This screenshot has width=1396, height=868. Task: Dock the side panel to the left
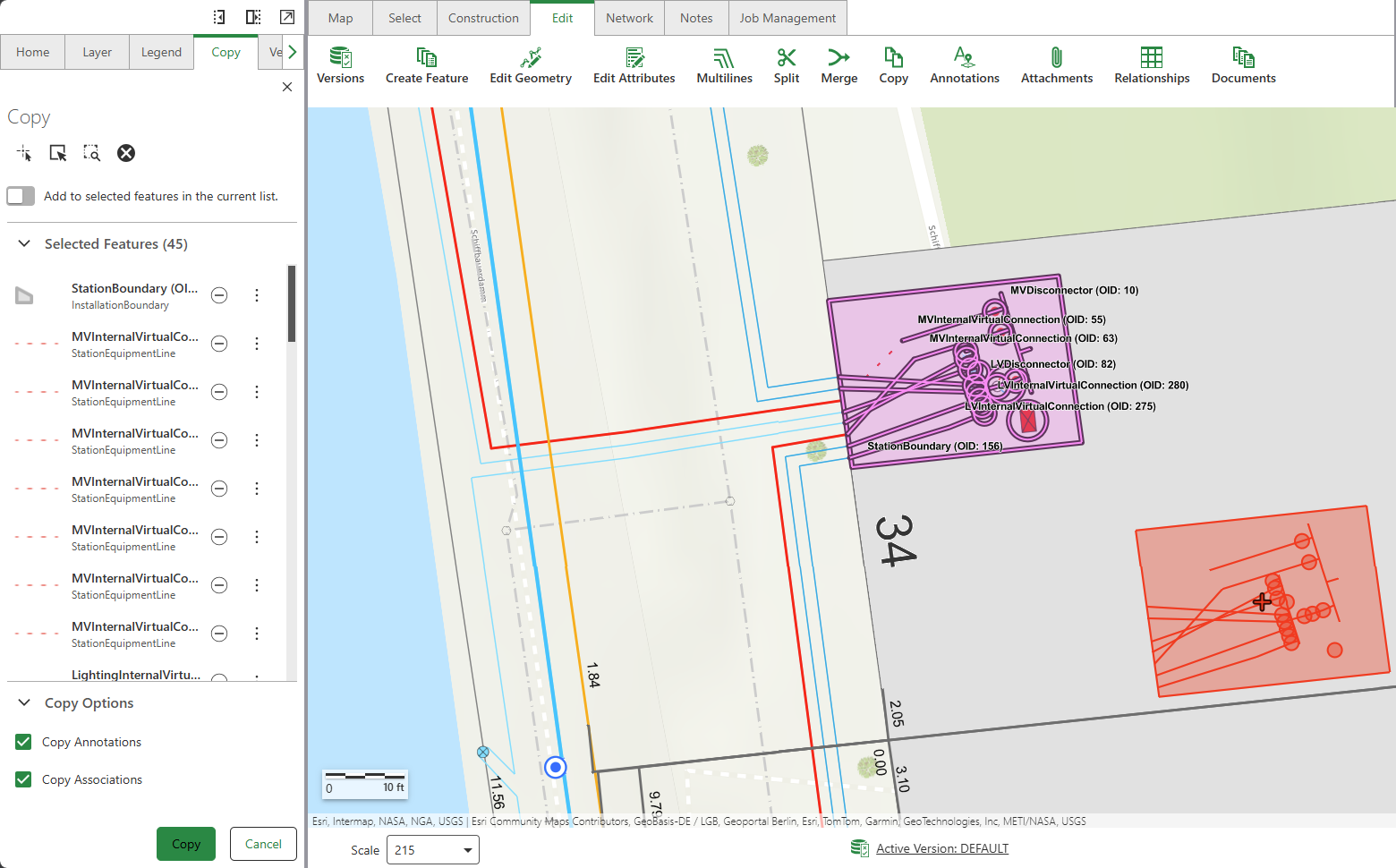coord(219,17)
